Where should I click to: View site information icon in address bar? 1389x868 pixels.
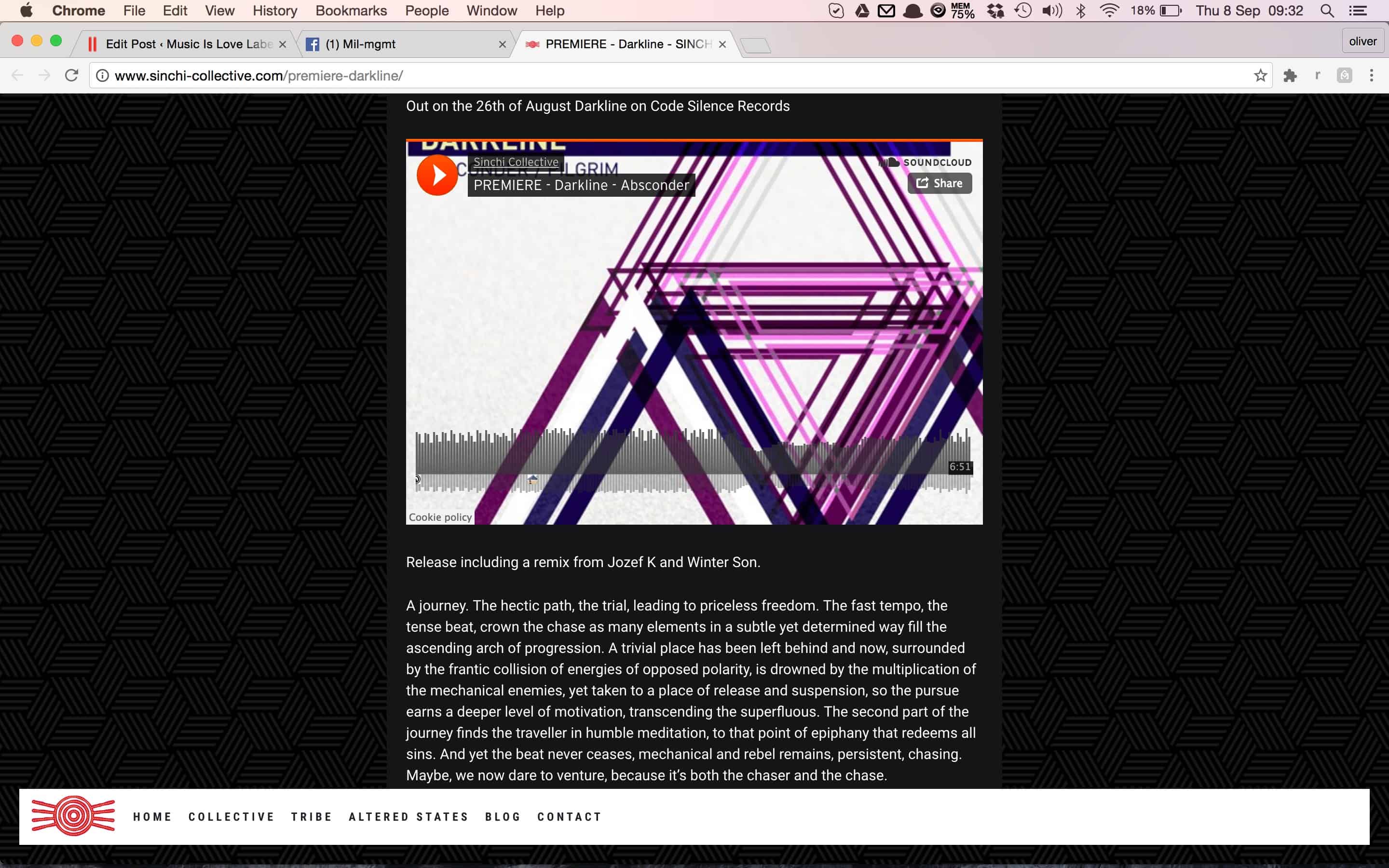(102, 75)
